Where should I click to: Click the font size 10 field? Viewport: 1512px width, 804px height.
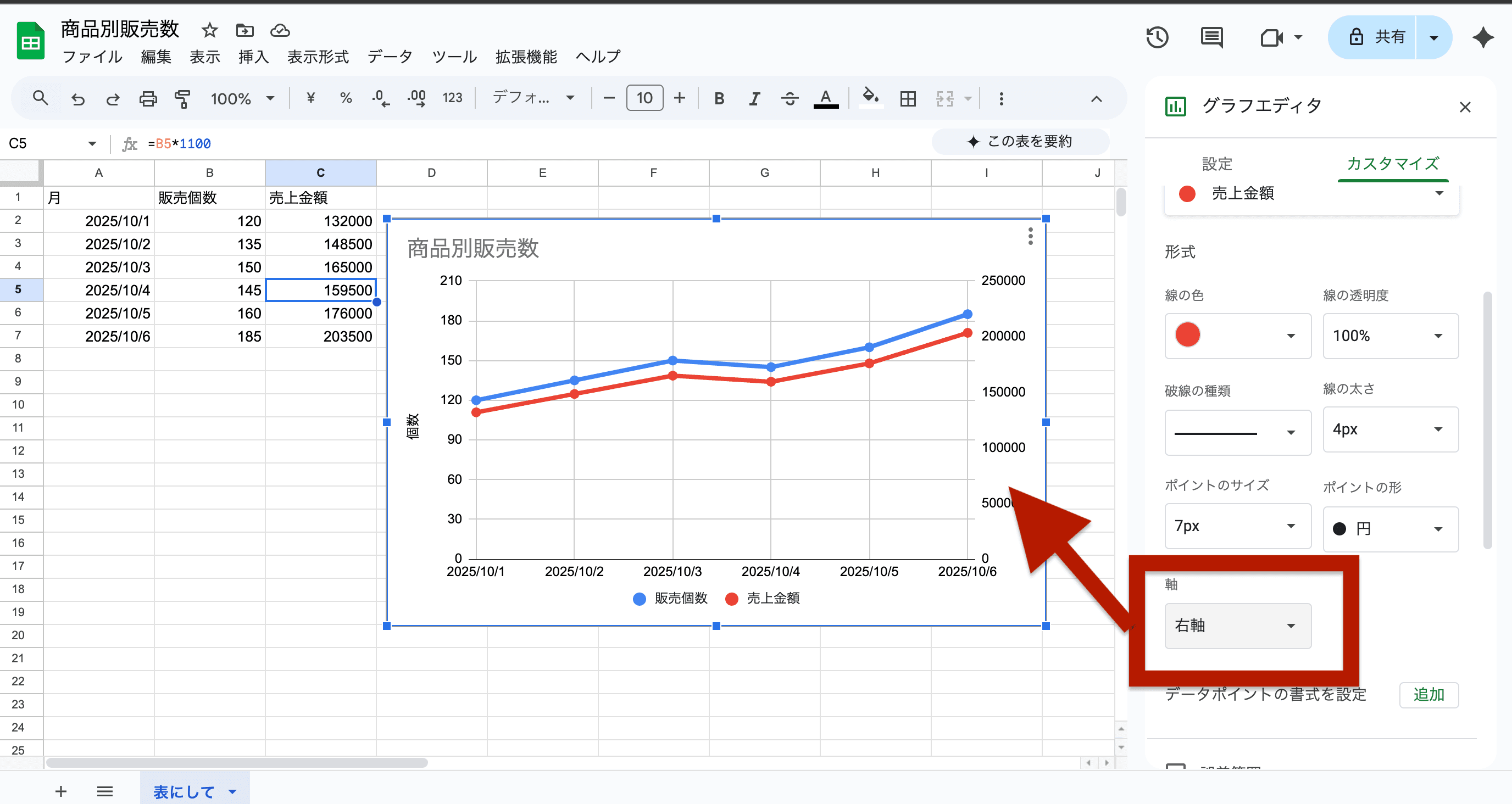tap(644, 98)
